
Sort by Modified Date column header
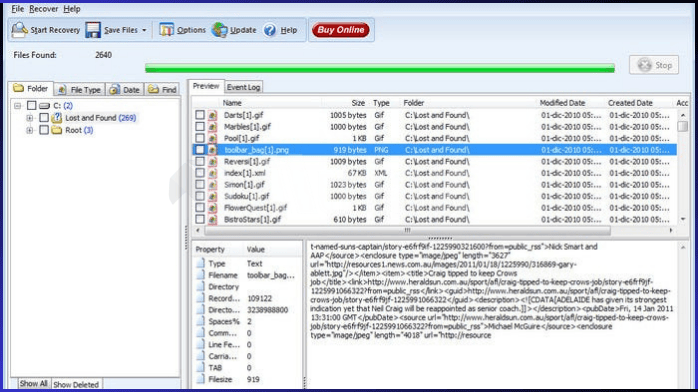562,103
